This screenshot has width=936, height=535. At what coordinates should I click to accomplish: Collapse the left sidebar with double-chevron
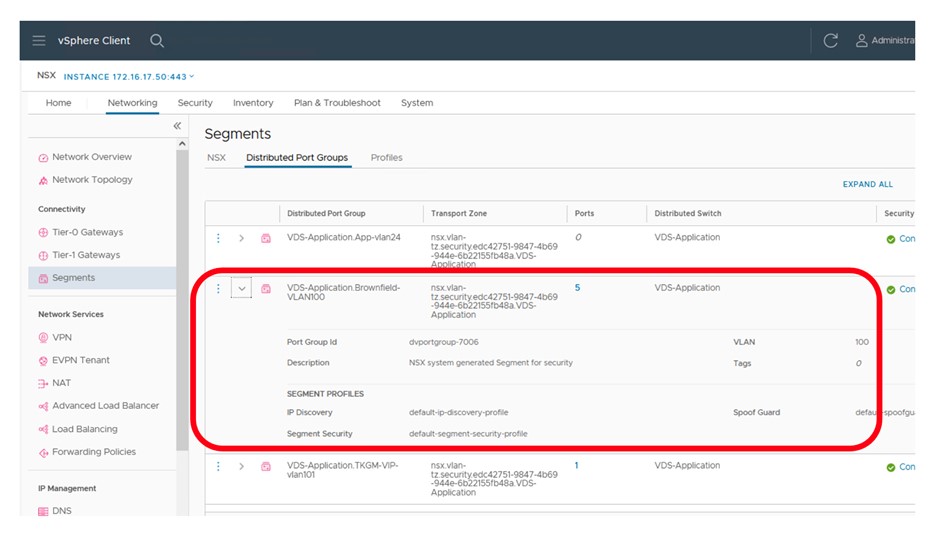[177, 126]
